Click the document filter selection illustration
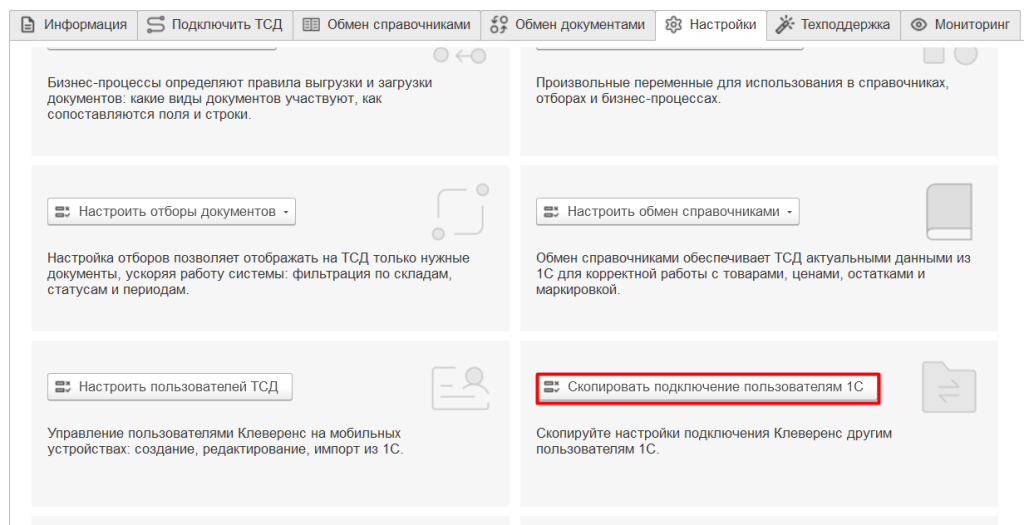This screenshot has width=1024, height=525. 460,211
